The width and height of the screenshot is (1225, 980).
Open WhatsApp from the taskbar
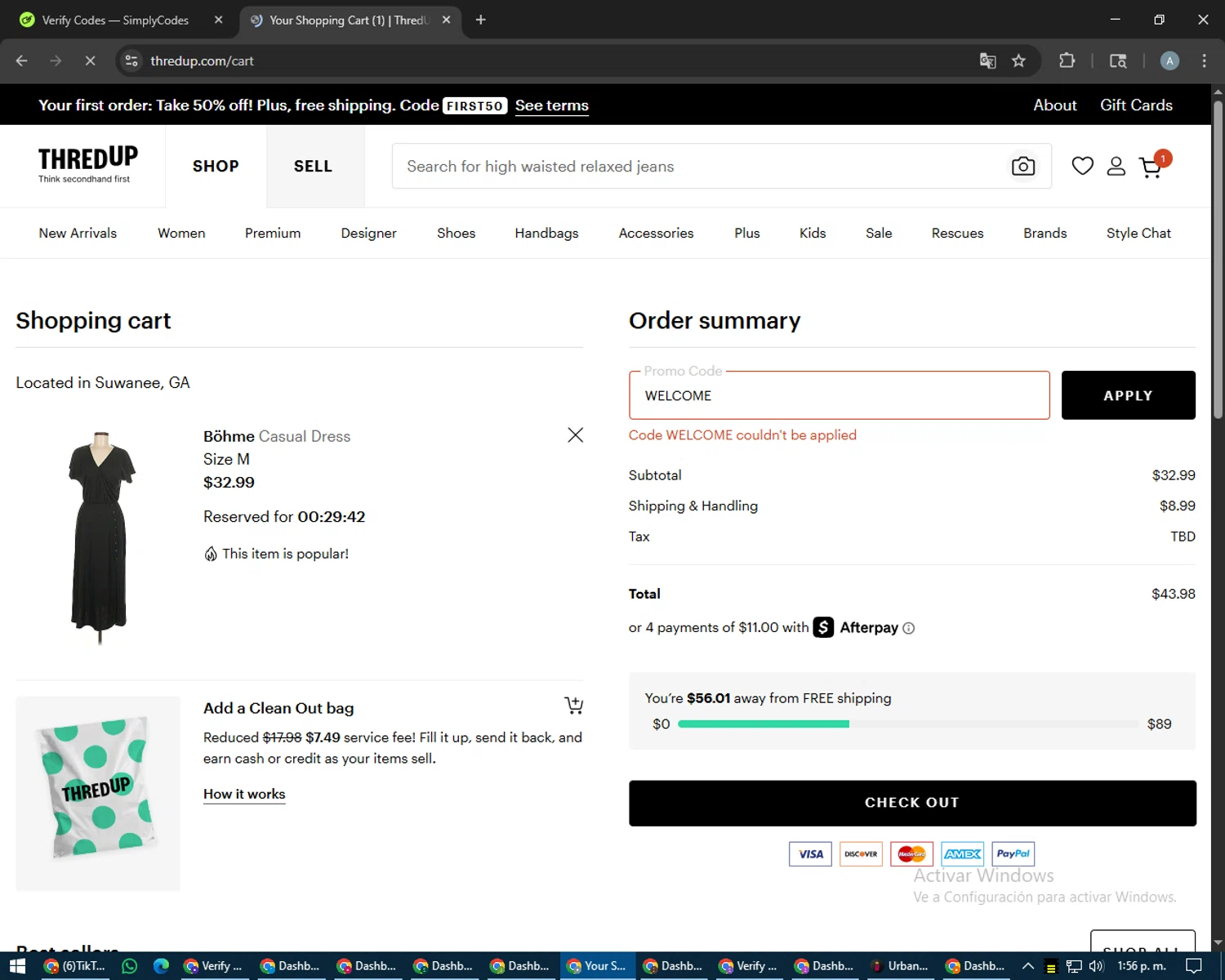tap(129, 966)
